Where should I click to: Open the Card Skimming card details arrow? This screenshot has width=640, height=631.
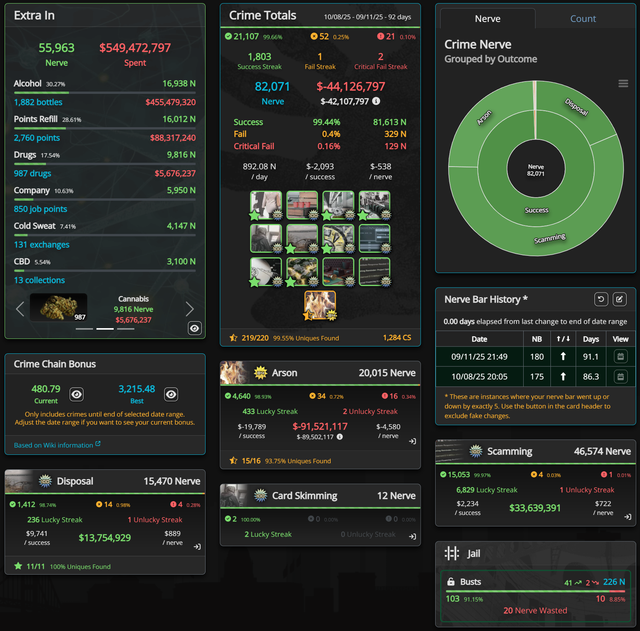pos(413,536)
